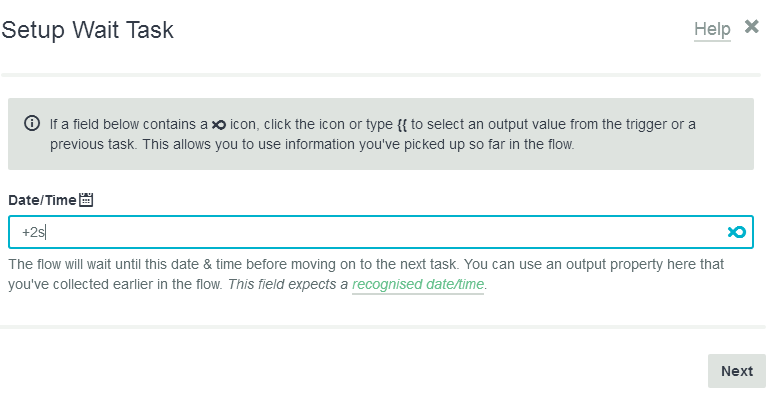Click the banner sentence about previous task outputs

tap(372, 134)
